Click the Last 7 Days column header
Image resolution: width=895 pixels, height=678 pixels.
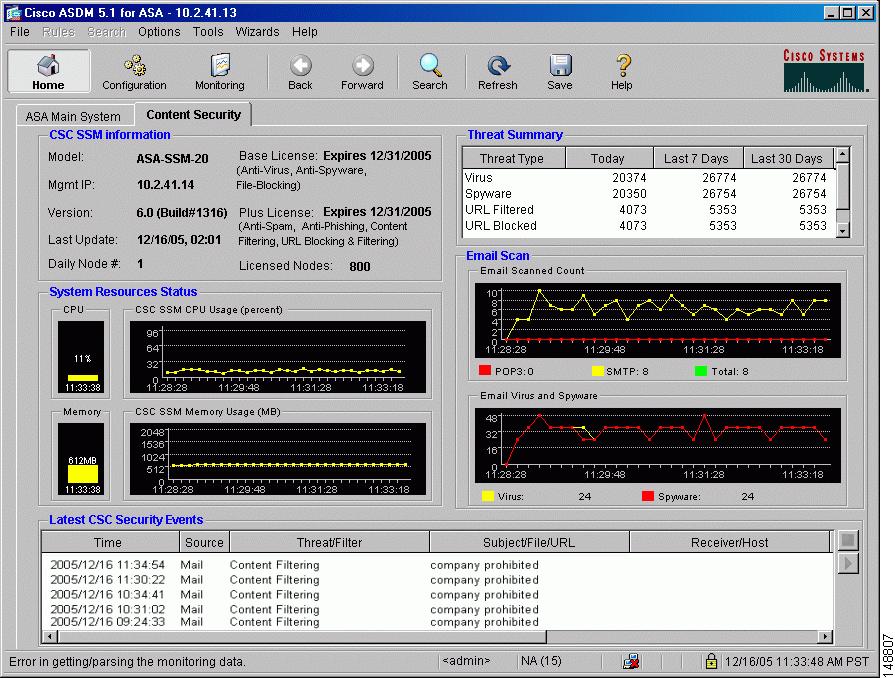click(697, 158)
